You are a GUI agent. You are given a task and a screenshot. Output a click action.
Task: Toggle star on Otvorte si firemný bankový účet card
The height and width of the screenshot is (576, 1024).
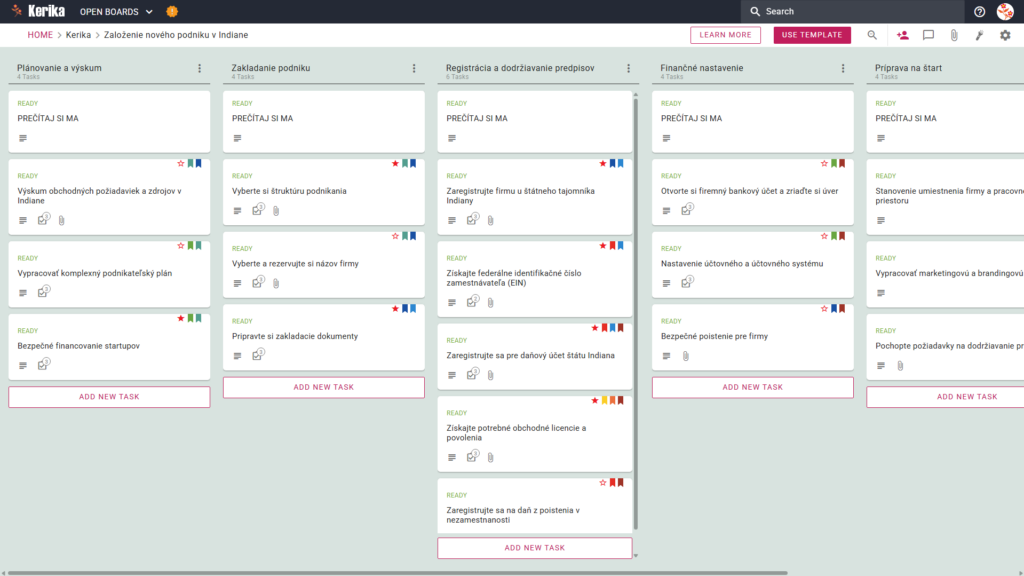click(824, 163)
